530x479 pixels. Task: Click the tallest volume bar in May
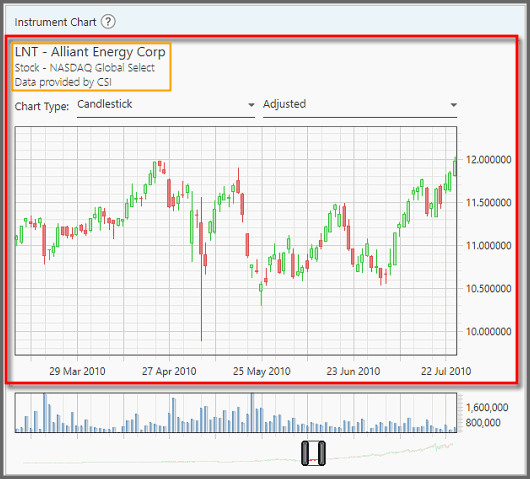click(252, 412)
